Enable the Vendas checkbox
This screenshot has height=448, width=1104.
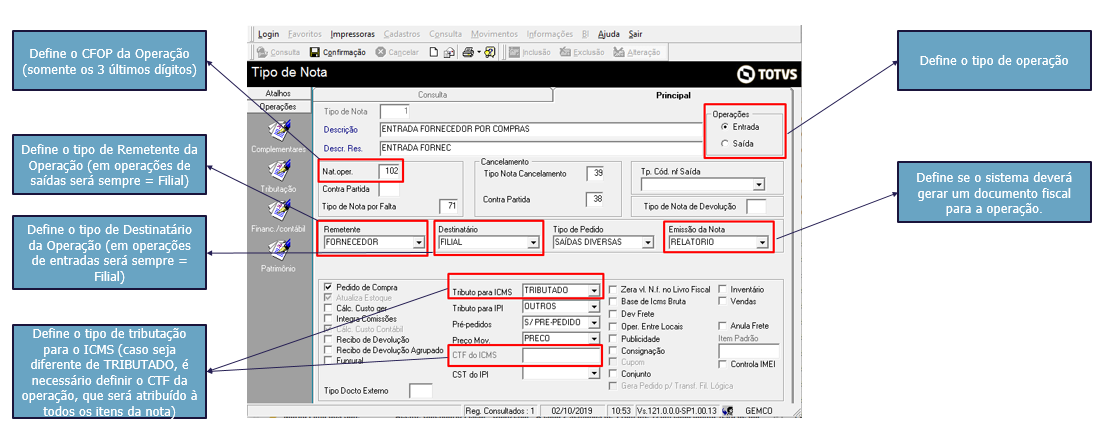pyautogui.click(x=723, y=301)
